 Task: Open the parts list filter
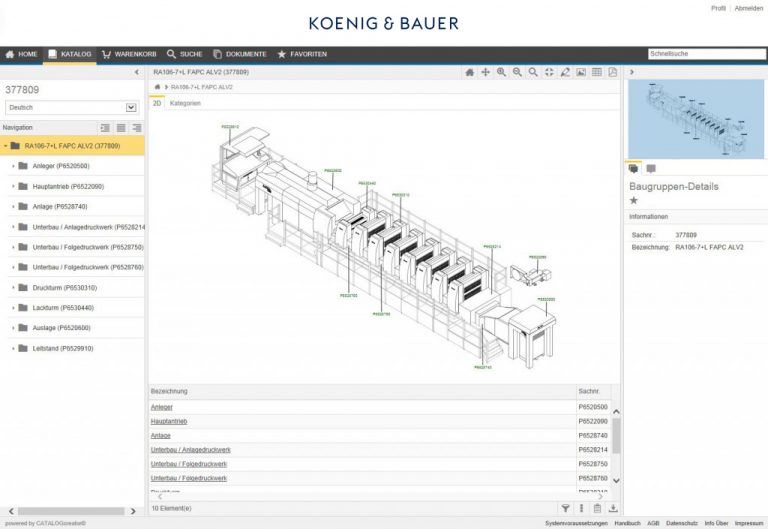point(566,509)
